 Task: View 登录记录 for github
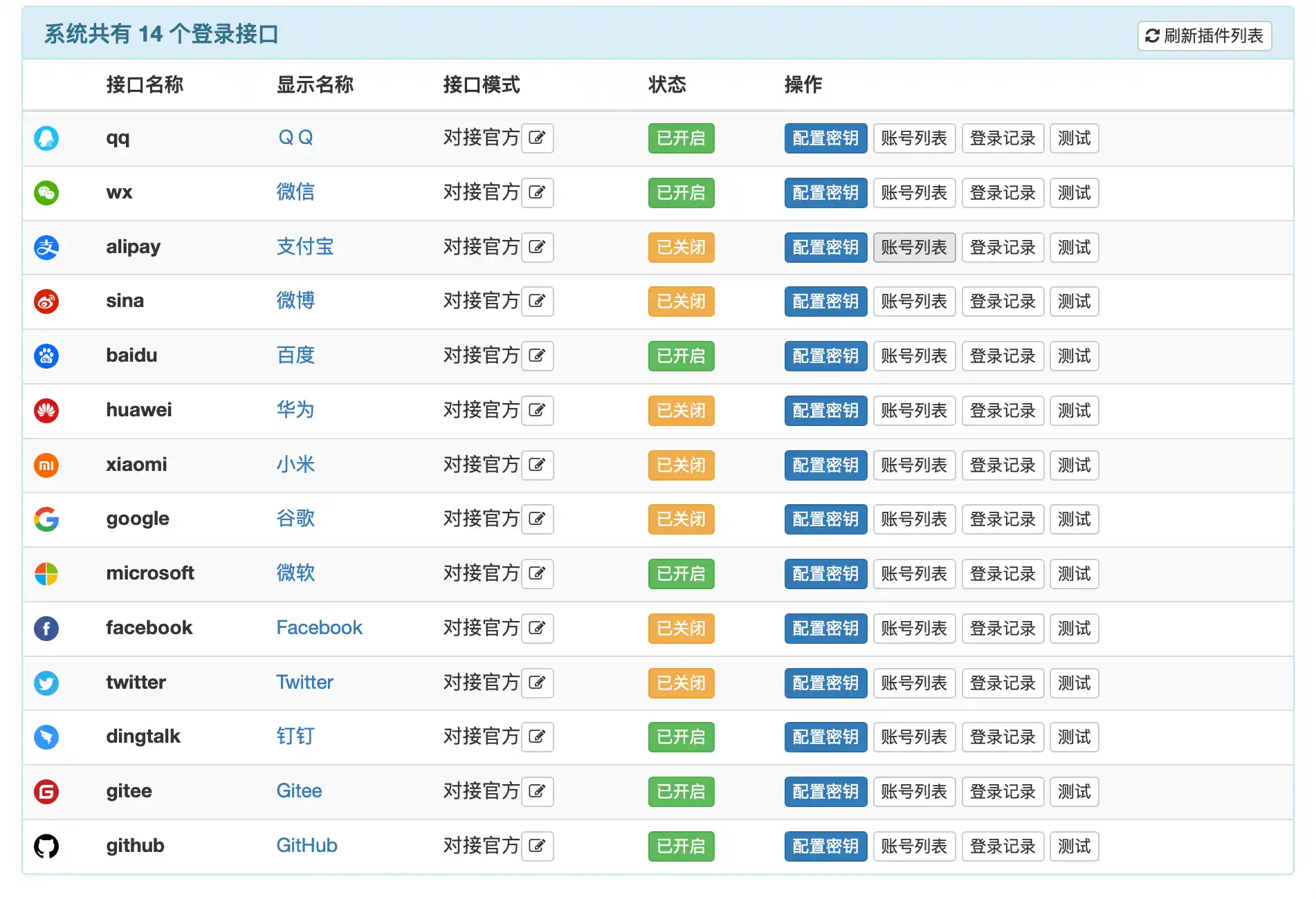coord(1003,846)
